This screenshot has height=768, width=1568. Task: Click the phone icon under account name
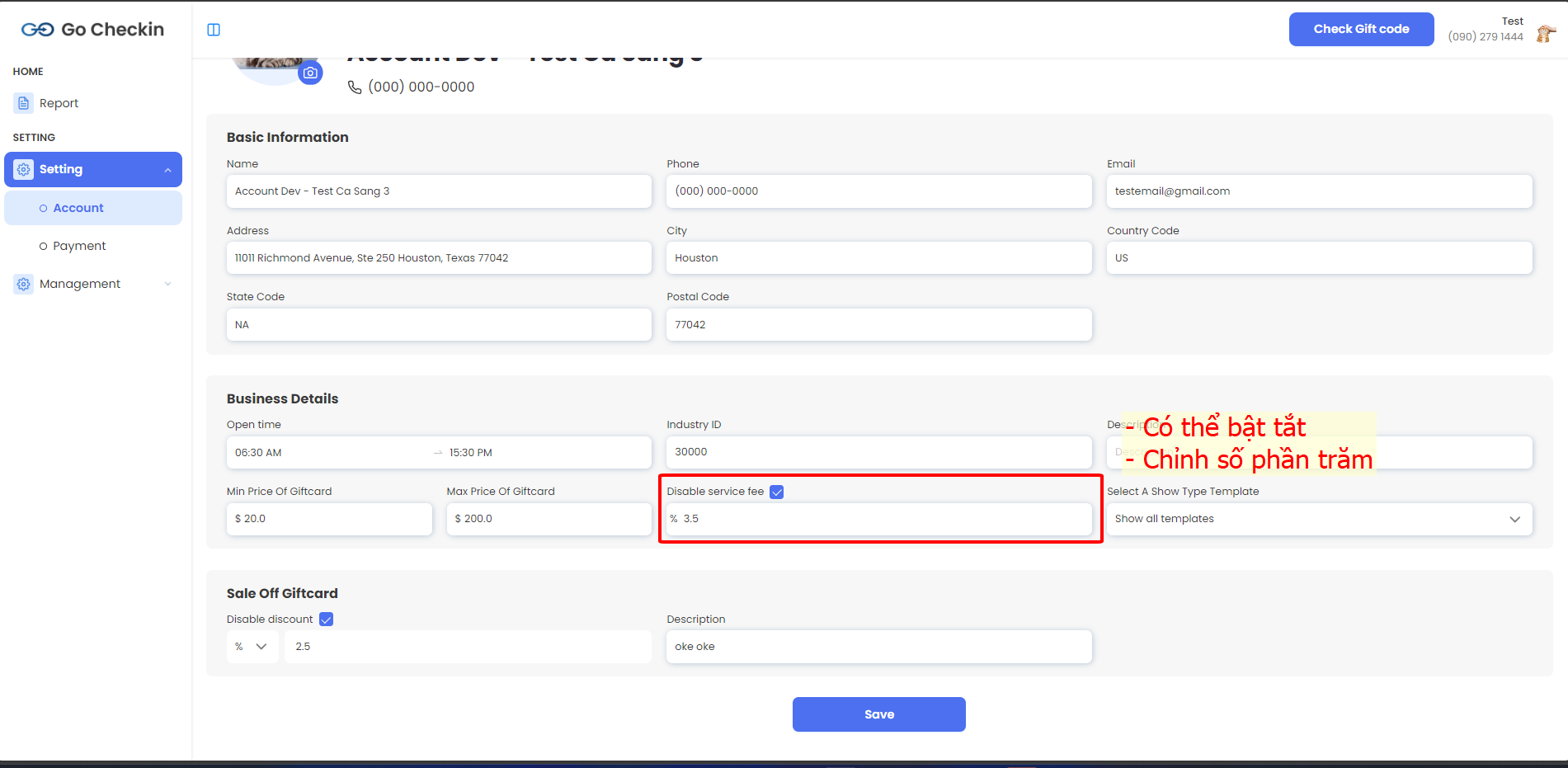355,87
